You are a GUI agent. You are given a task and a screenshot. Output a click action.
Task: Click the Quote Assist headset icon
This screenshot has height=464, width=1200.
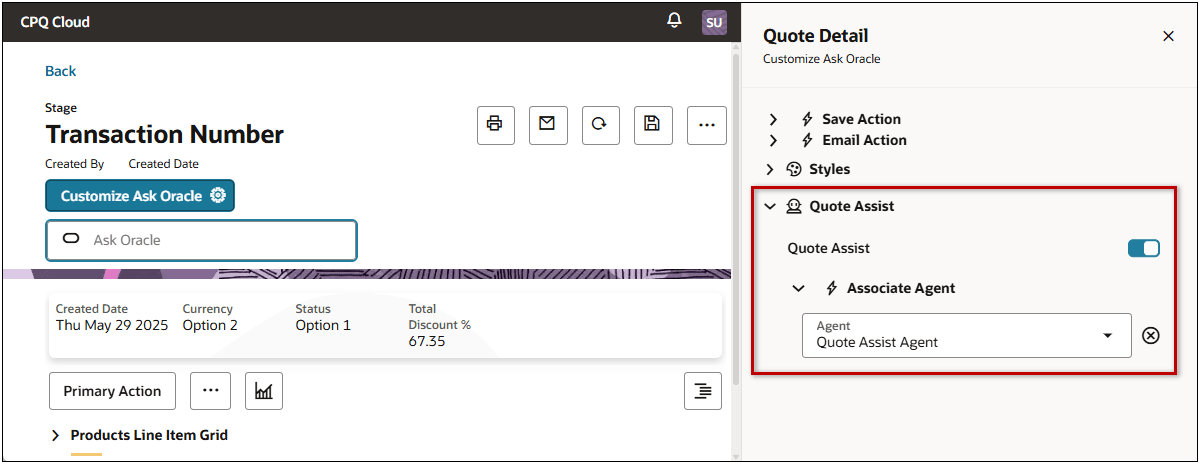coord(795,206)
